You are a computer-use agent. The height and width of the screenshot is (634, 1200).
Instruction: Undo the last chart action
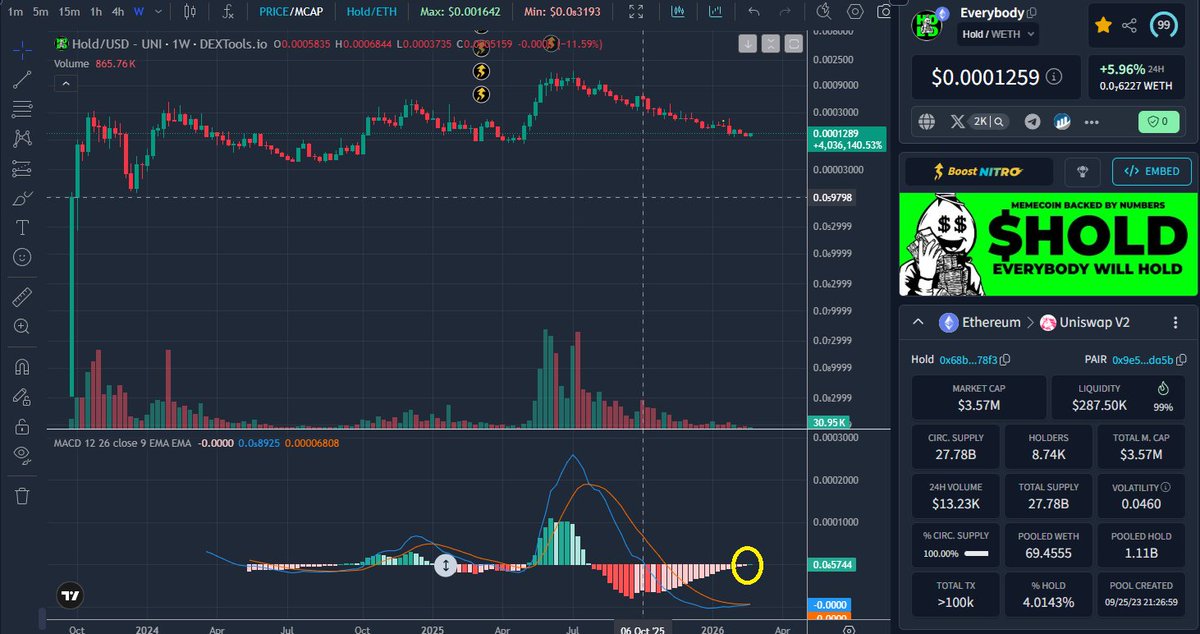753,12
